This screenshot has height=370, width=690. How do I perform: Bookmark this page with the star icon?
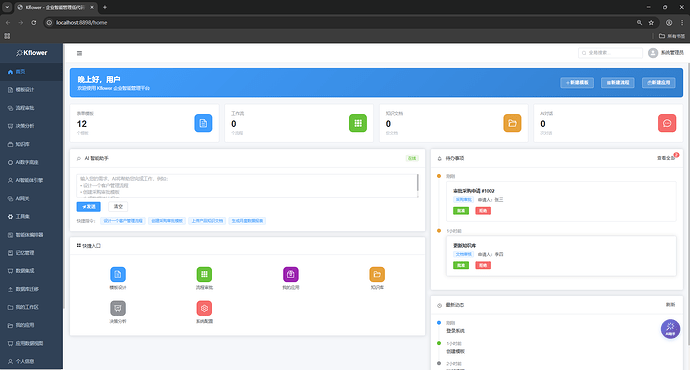pyautogui.click(x=651, y=22)
